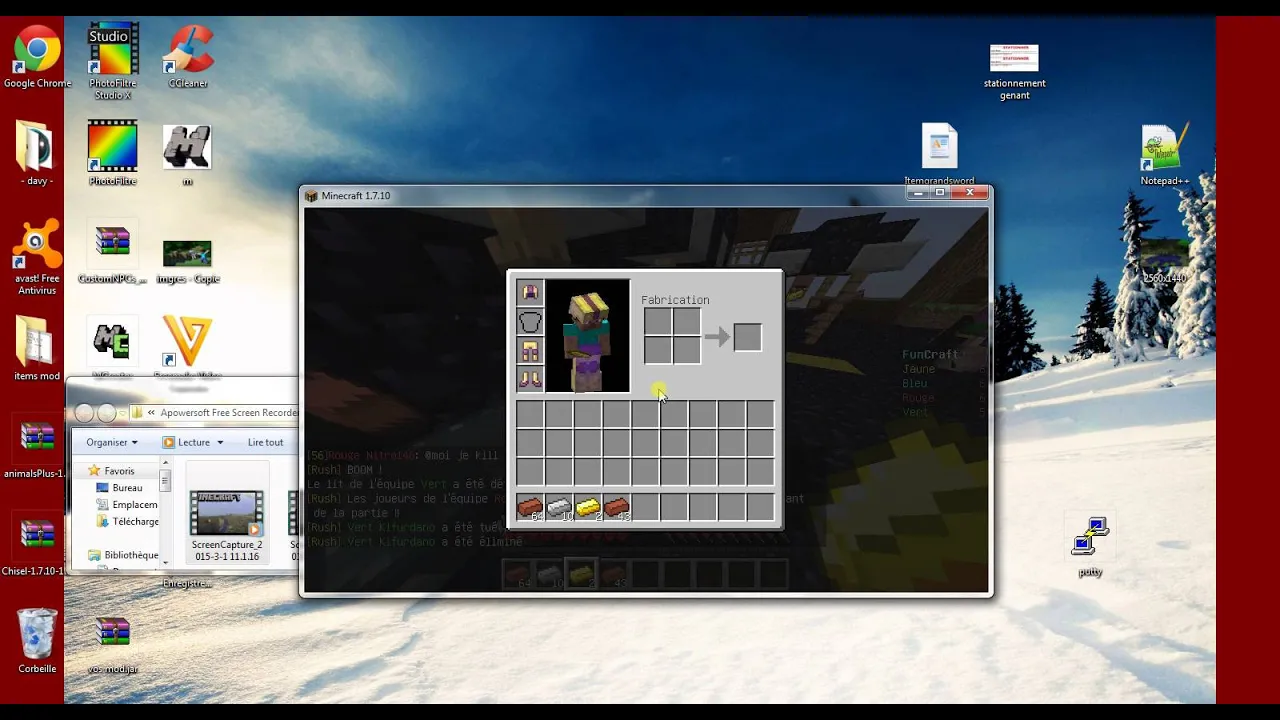
Task: Pick up the iron ingot stack of 10
Action: [559, 508]
